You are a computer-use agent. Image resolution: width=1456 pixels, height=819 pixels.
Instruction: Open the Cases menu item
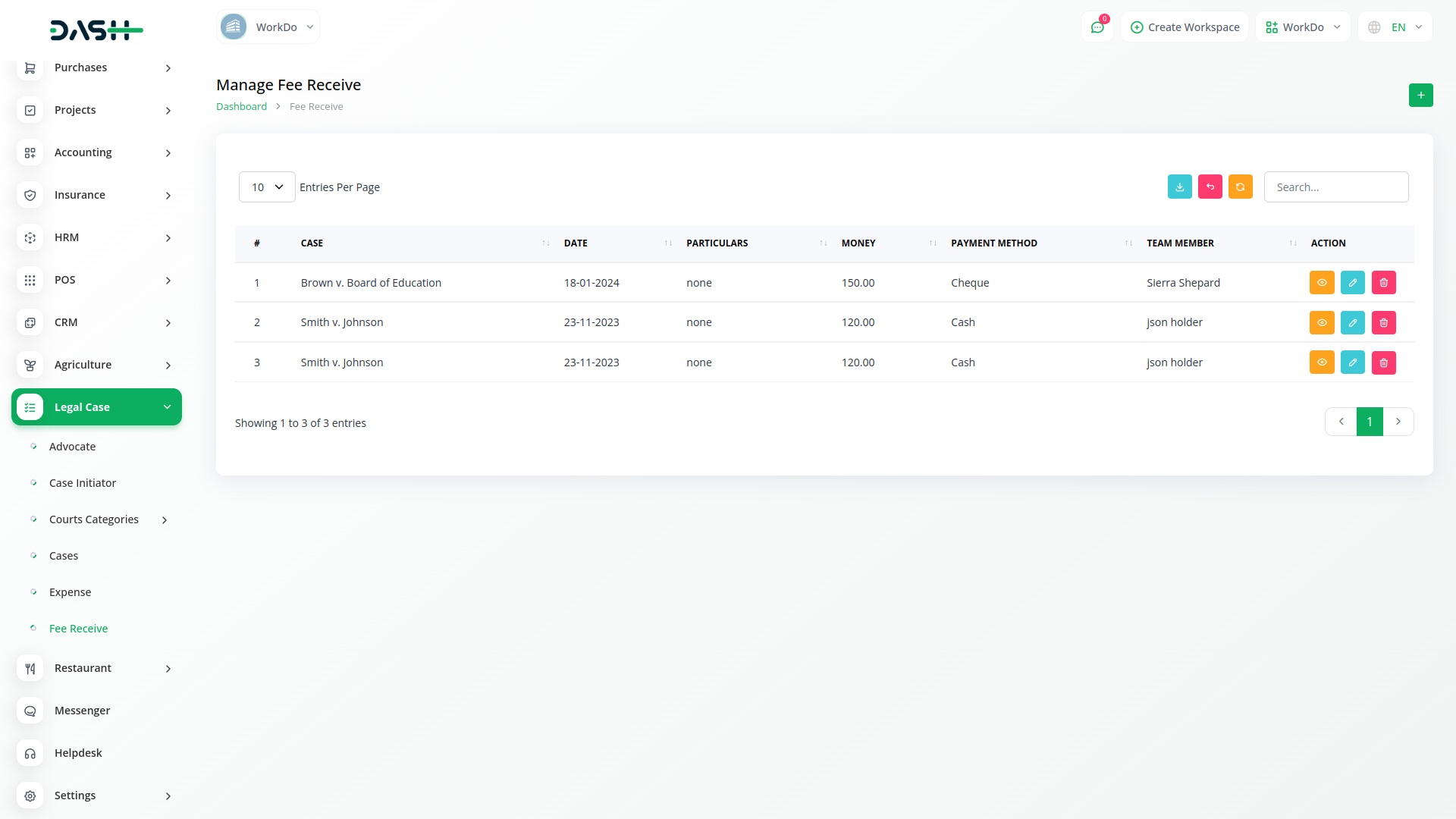64,556
